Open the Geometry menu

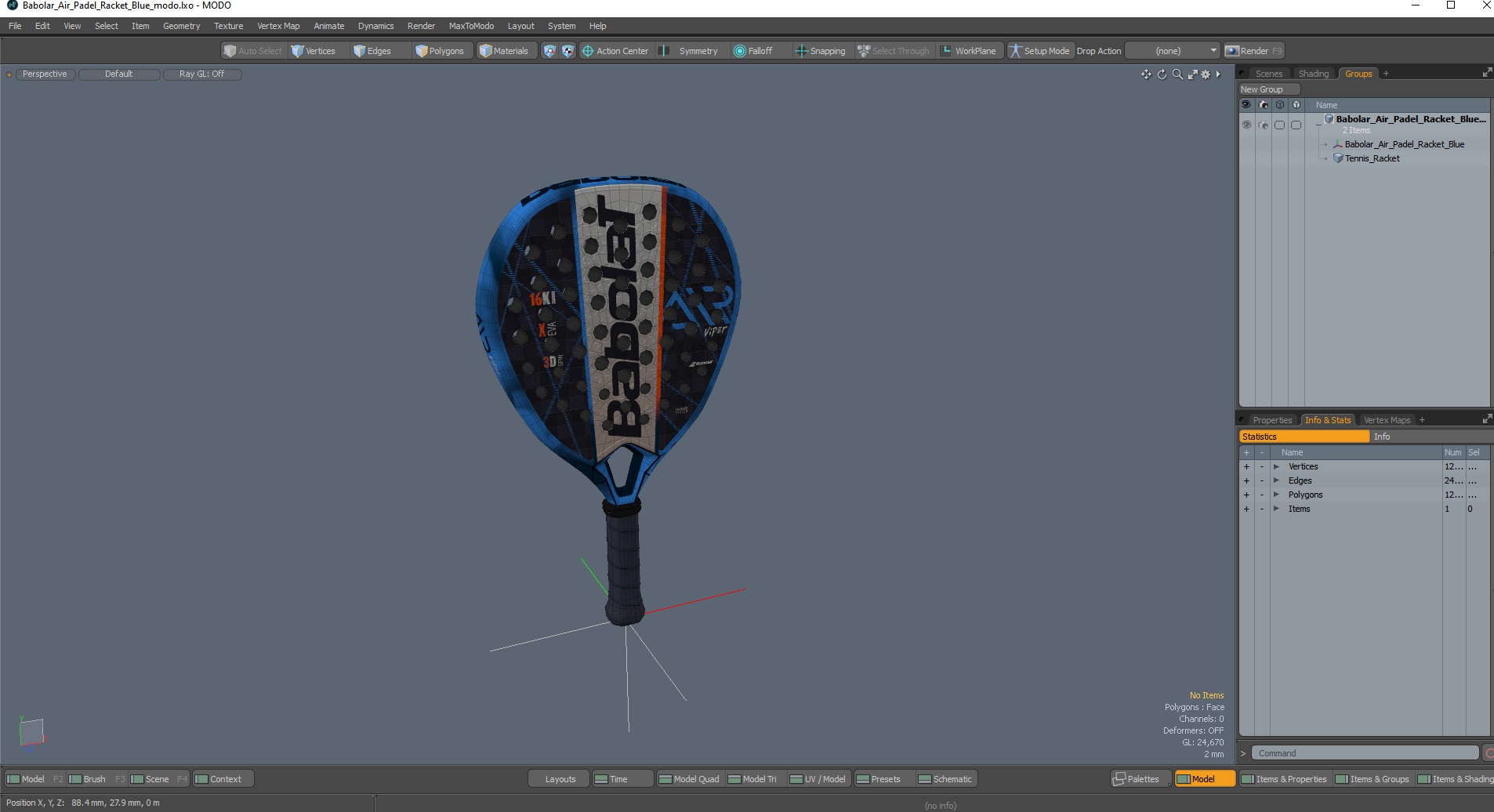pyautogui.click(x=181, y=26)
